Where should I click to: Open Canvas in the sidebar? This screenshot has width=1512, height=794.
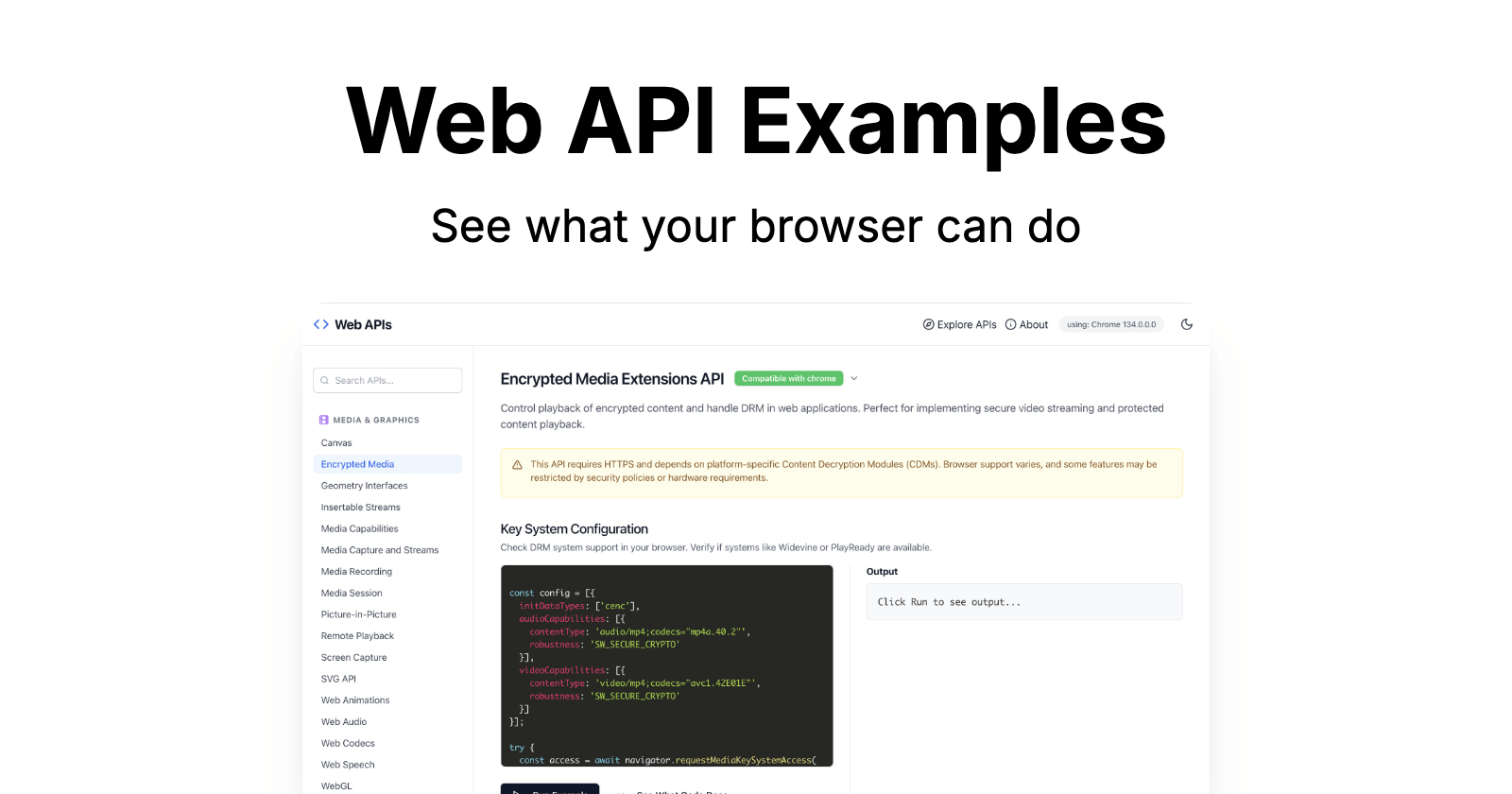click(x=336, y=442)
